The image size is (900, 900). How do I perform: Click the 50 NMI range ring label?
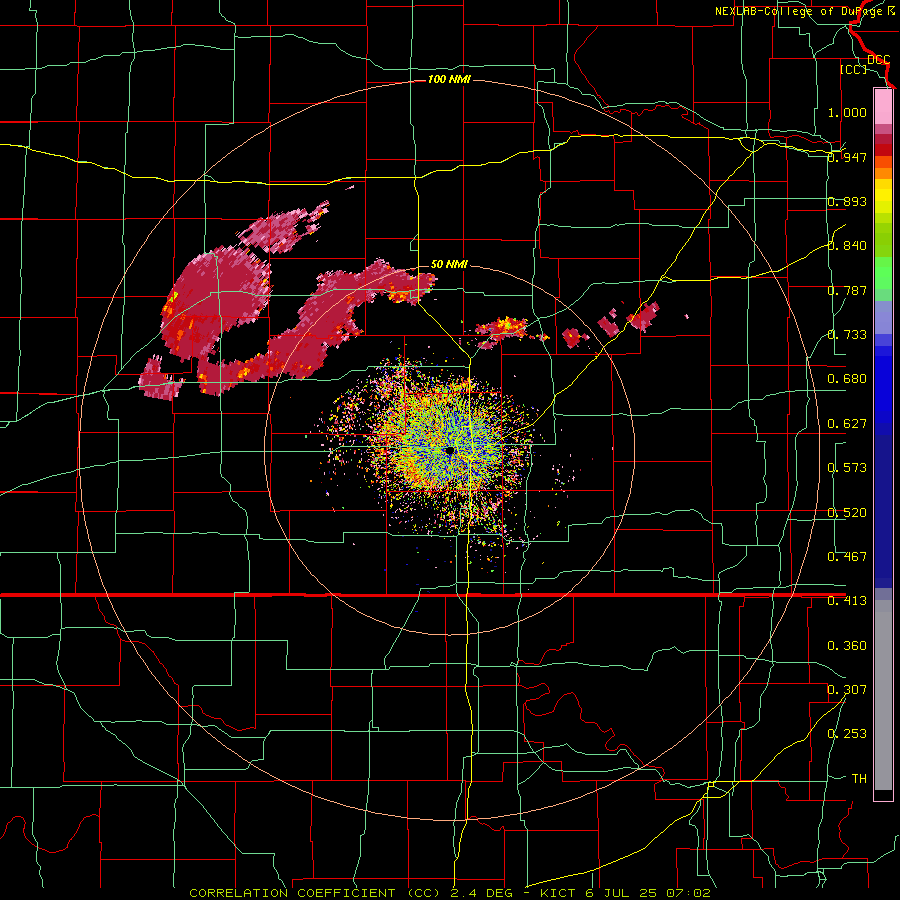449,264
